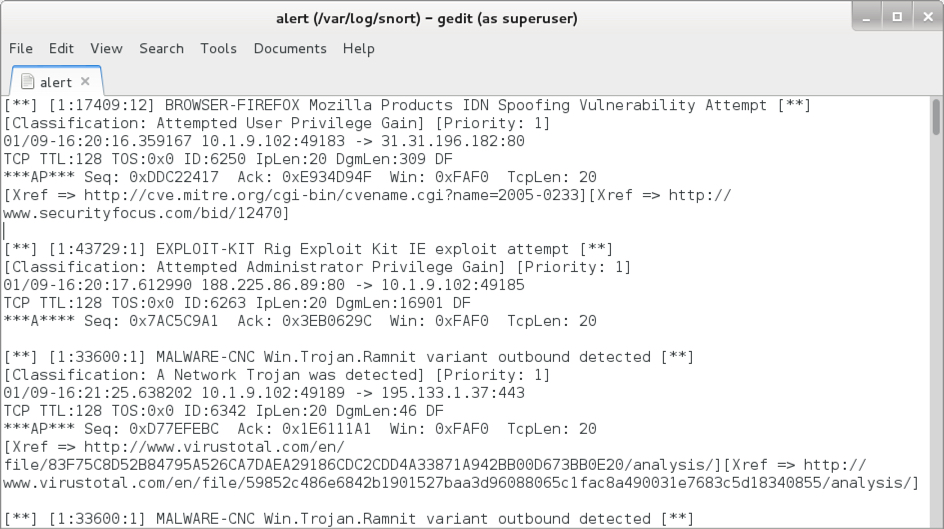Click the document icon on the alert tab

27,81
